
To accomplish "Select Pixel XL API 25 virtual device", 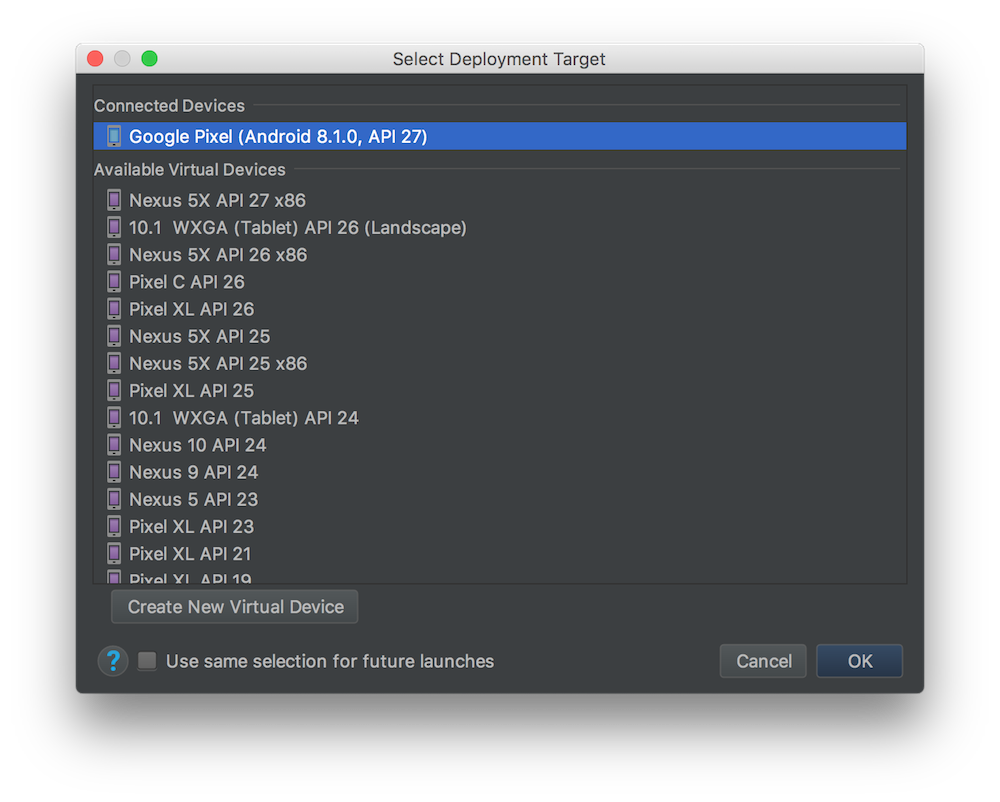I will (192, 390).
